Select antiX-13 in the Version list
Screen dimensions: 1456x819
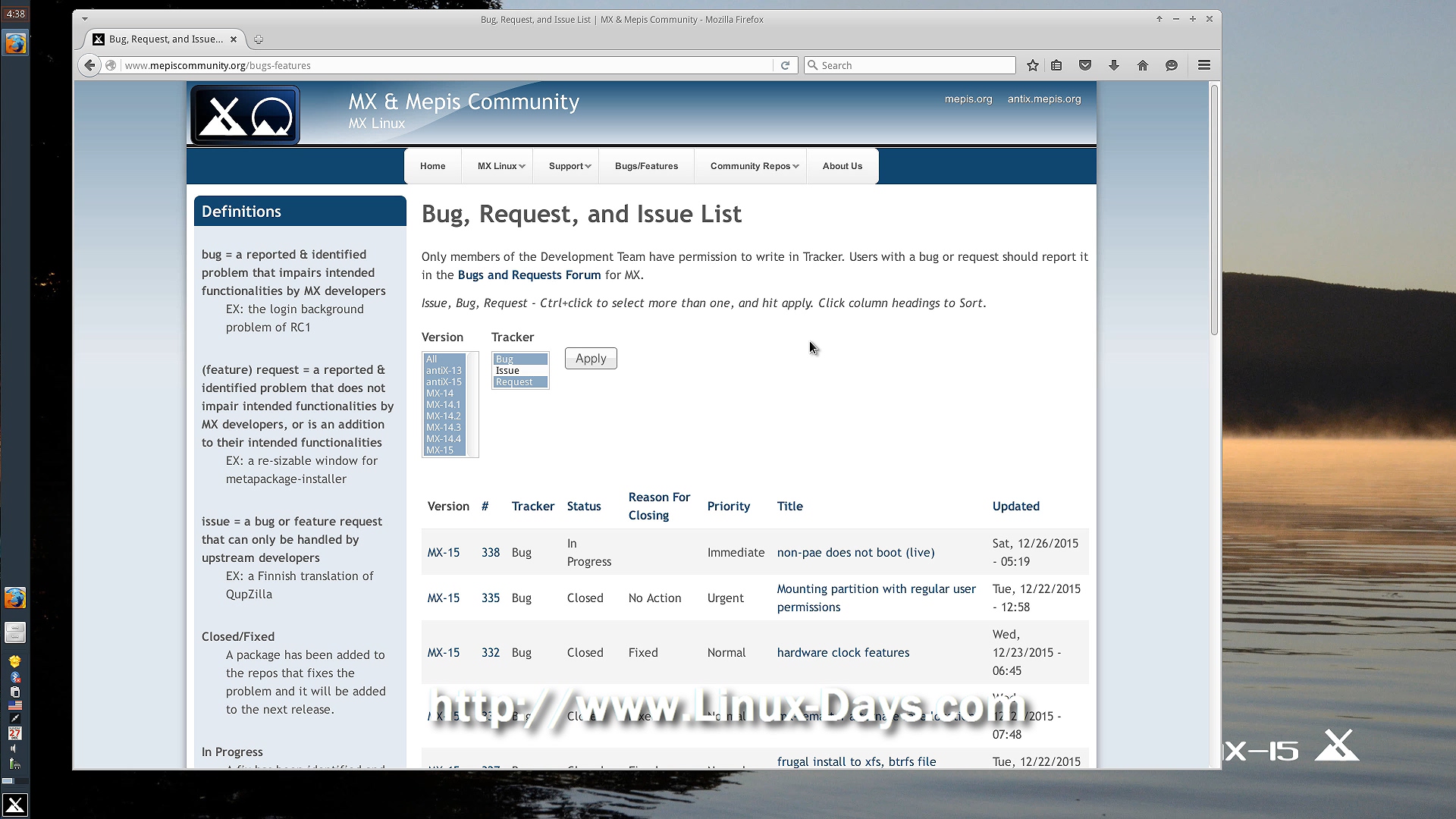pos(445,371)
